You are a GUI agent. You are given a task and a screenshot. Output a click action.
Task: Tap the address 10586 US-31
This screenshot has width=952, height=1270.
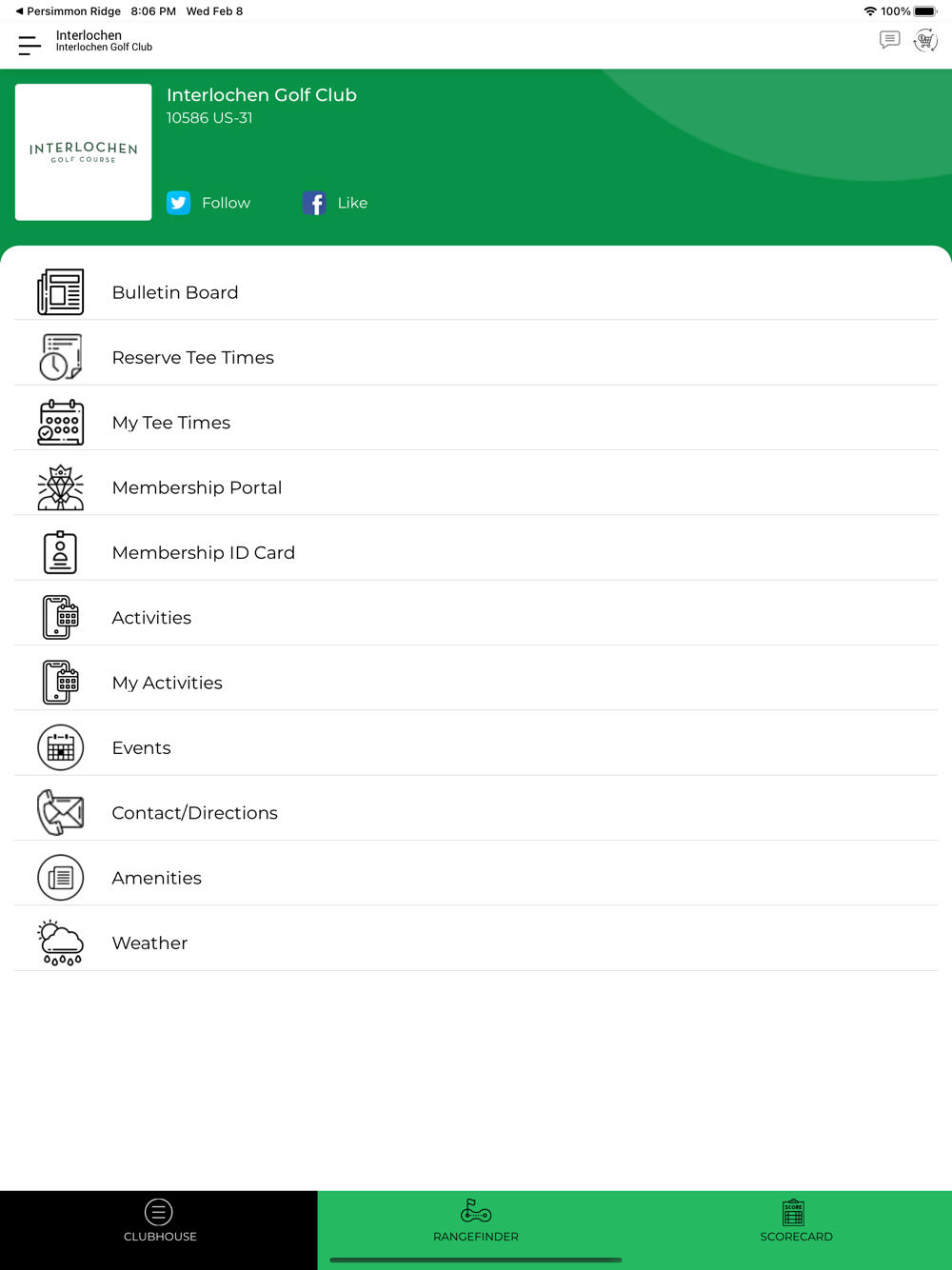pyautogui.click(x=209, y=118)
